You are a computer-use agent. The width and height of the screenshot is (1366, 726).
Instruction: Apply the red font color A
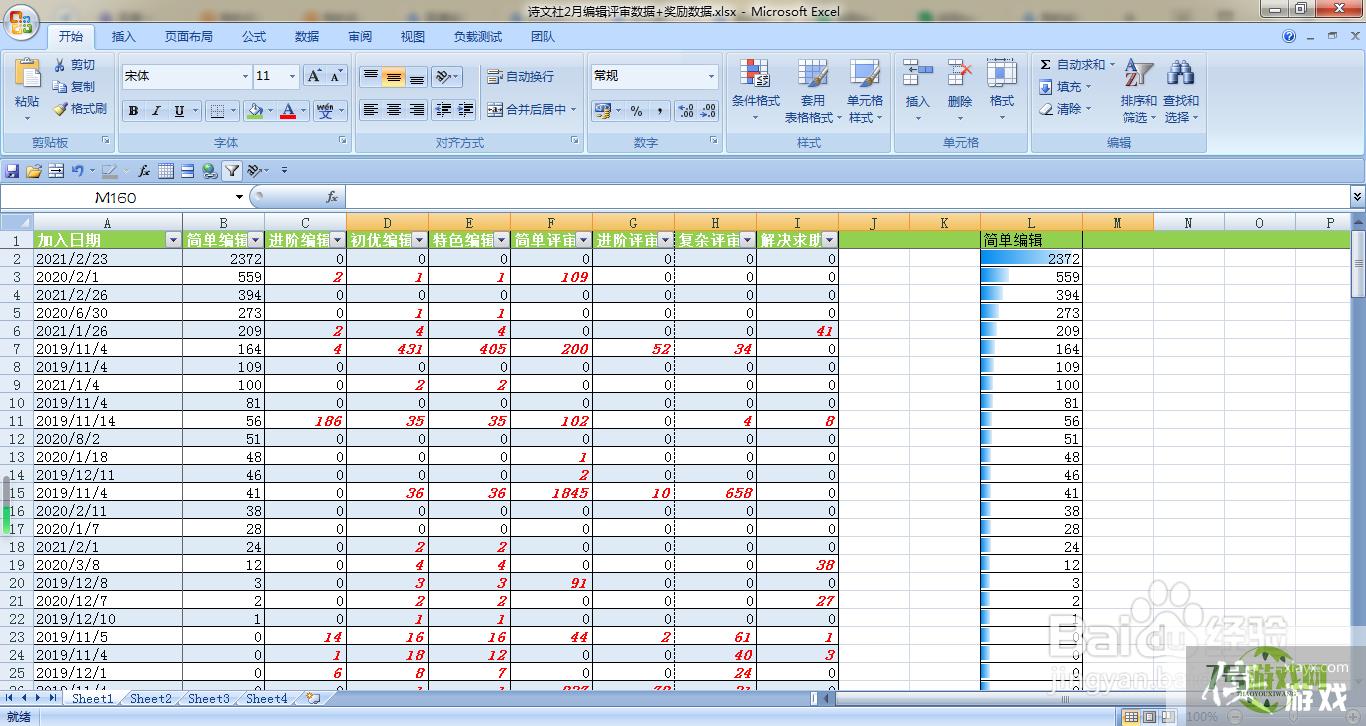pos(288,111)
